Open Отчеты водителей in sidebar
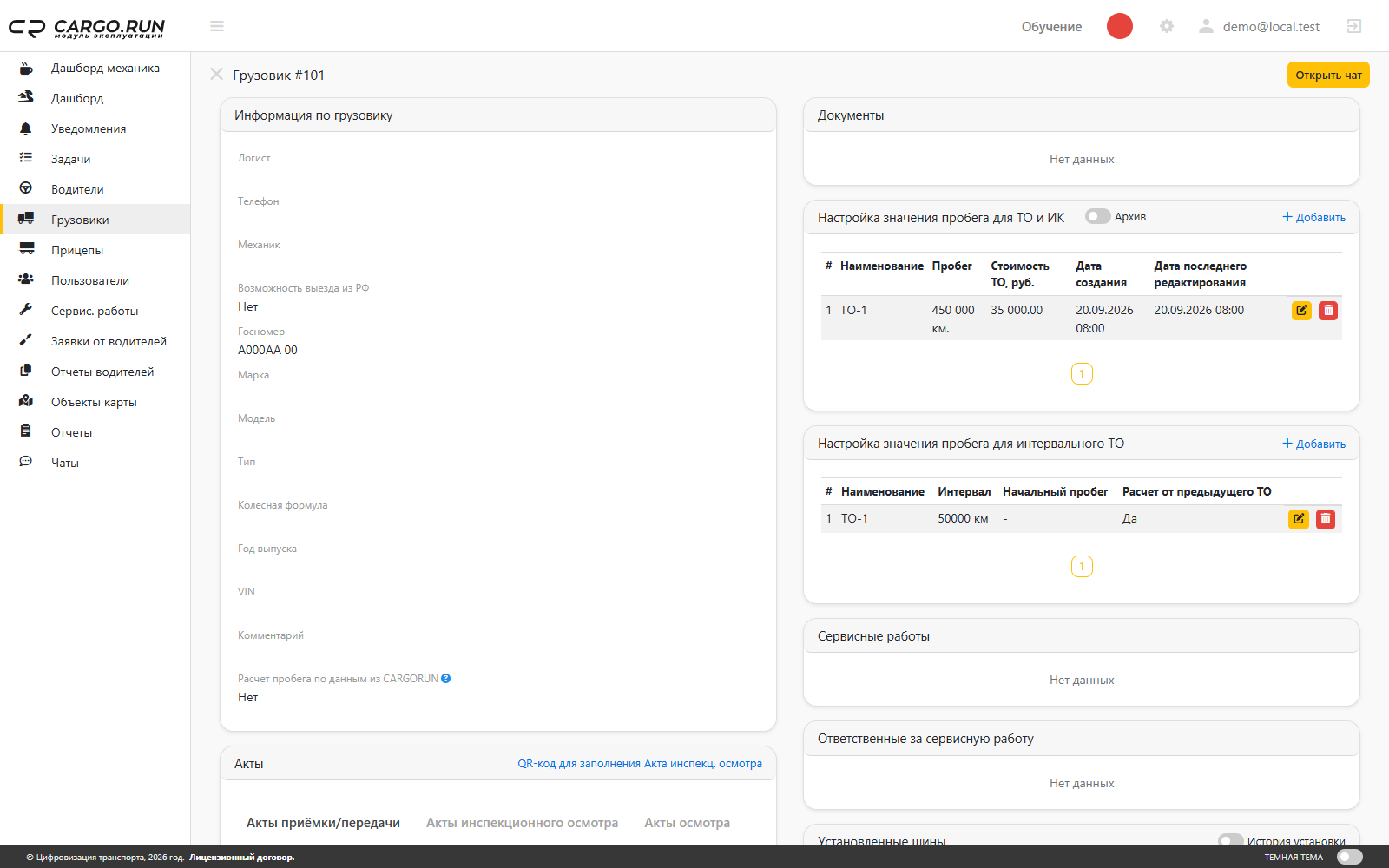Viewport: 1389px width, 868px height. [x=95, y=372]
